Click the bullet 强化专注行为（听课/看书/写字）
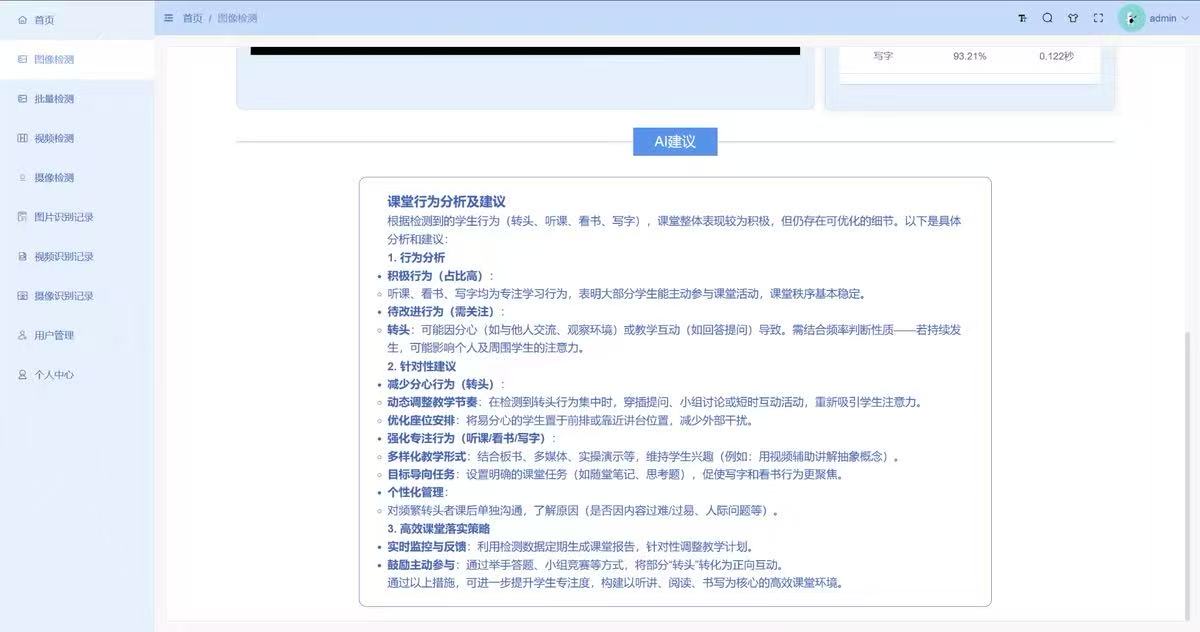1200x632 pixels. click(471, 438)
